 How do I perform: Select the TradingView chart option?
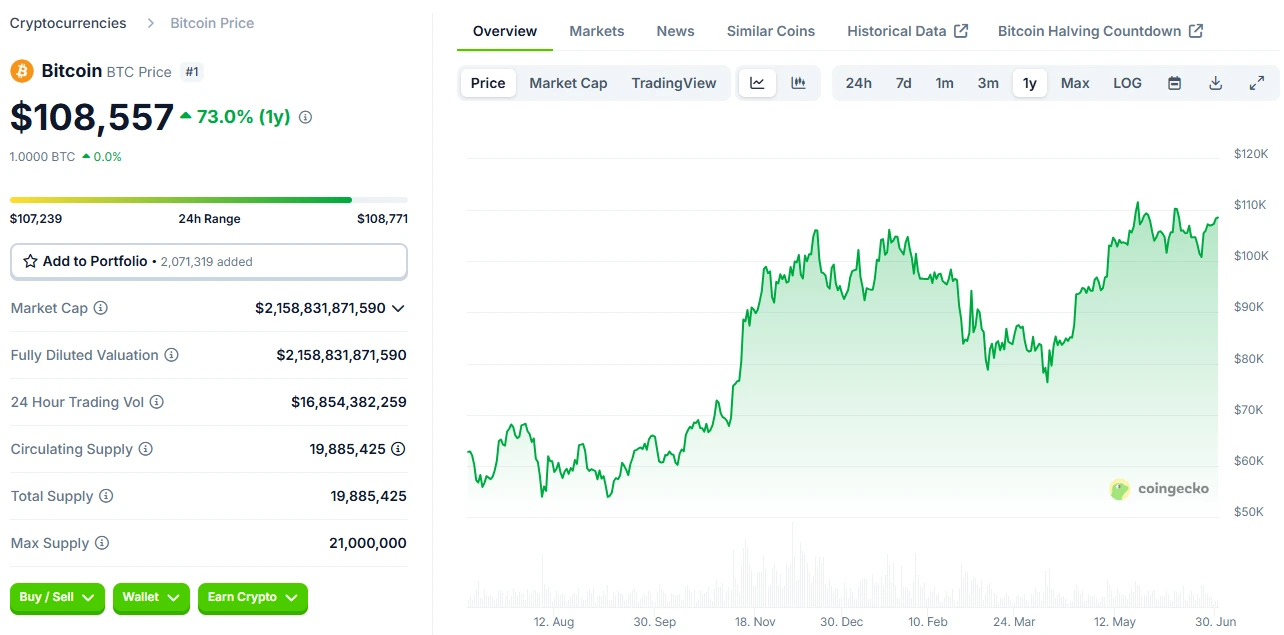click(x=674, y=83)
